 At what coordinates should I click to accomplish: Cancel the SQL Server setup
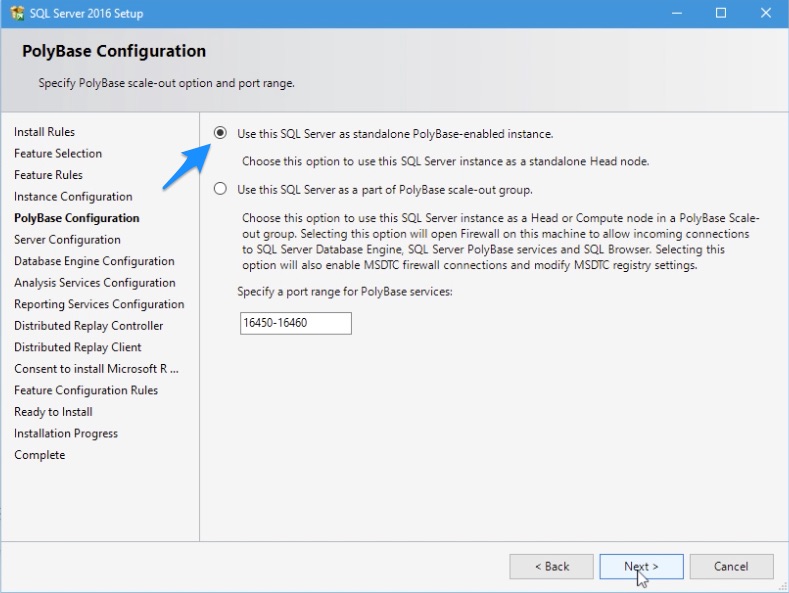(x=731, y=567)
